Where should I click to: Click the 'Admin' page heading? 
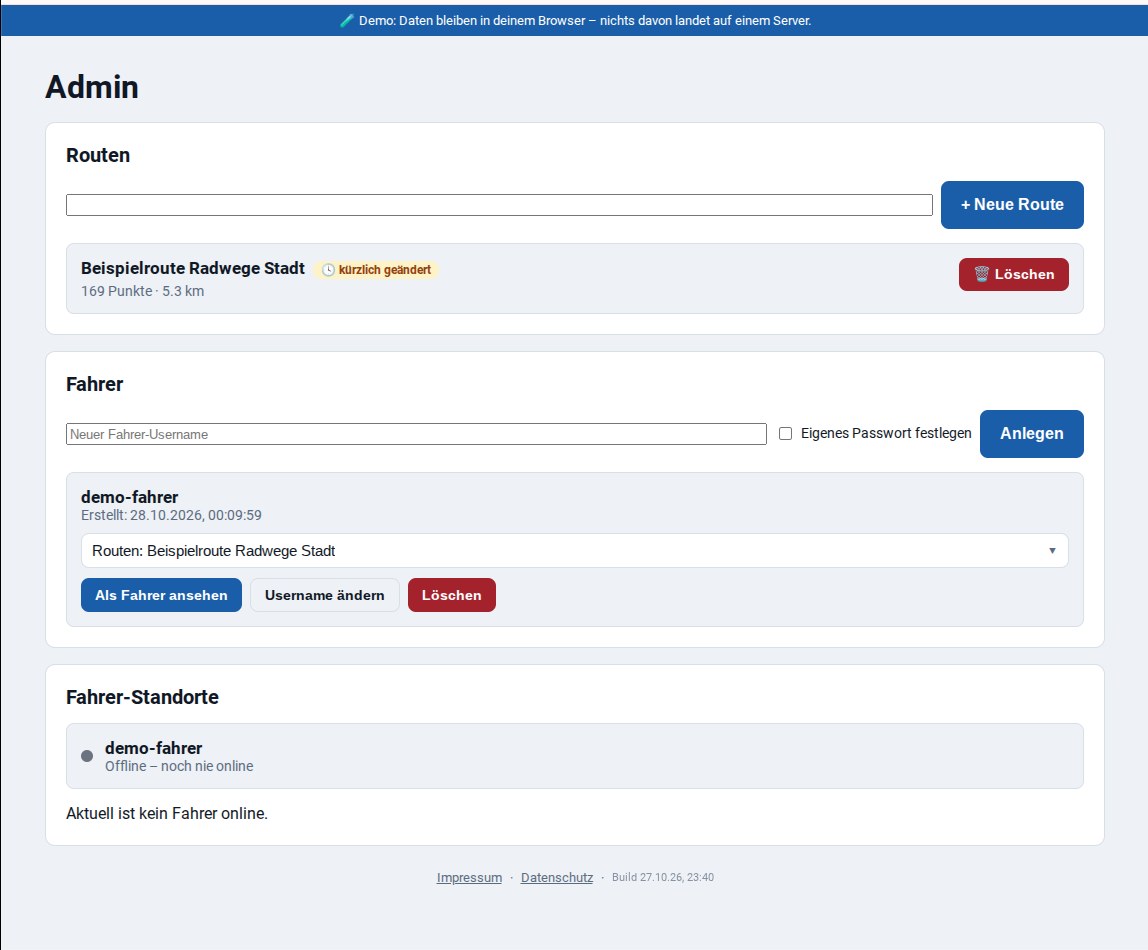coord(92,87)
